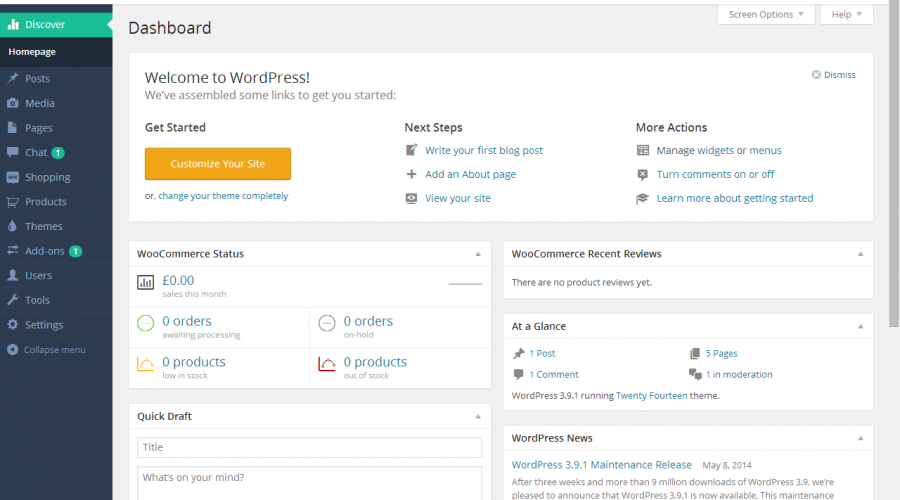Collapse the WooCommerce Status widget

pos(478,254)
